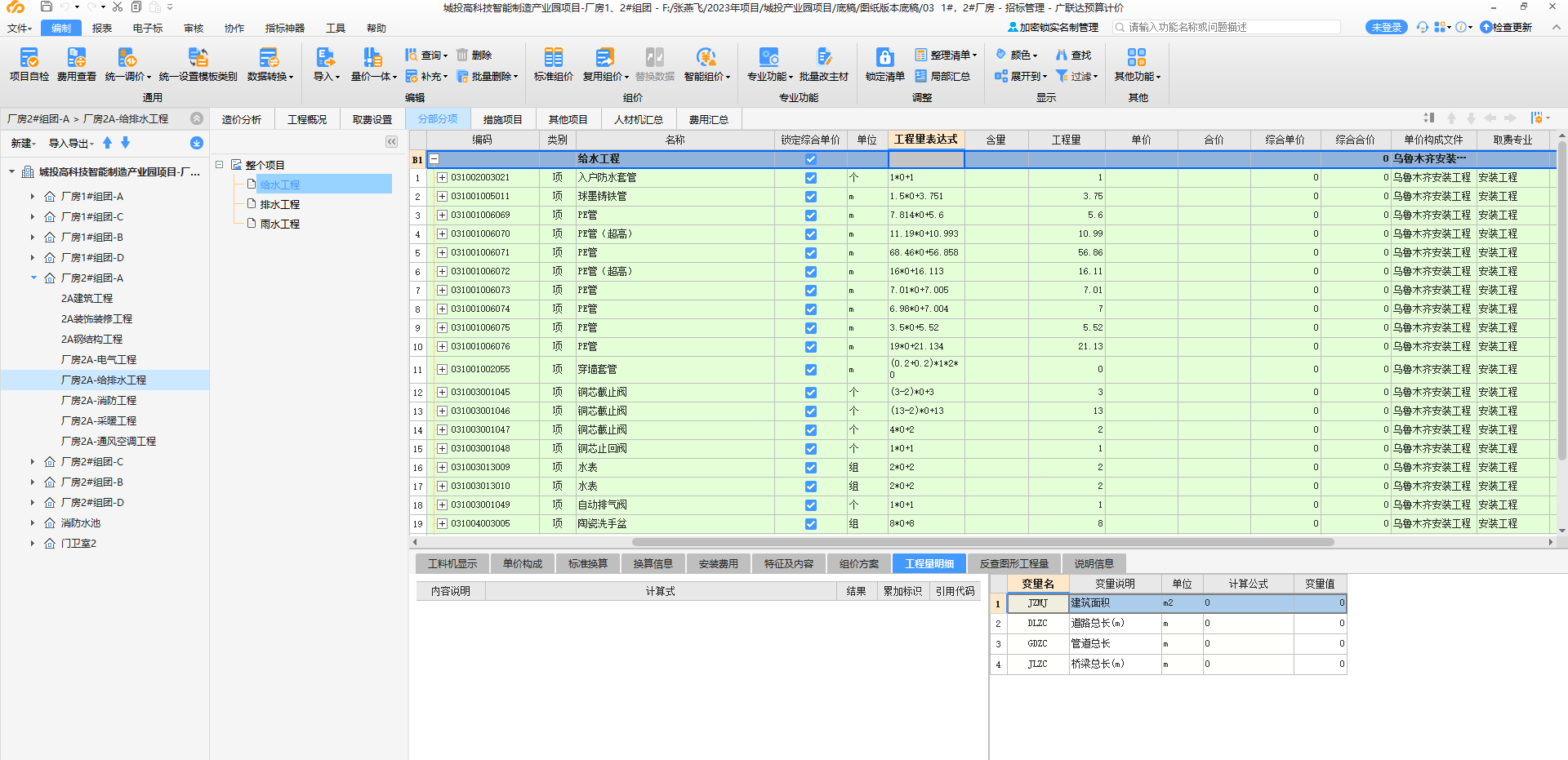Toggle lock checkbox for 穿墙套管 row
The height and width of the screenshot is (760, 1568).
[x=811, y=370]
